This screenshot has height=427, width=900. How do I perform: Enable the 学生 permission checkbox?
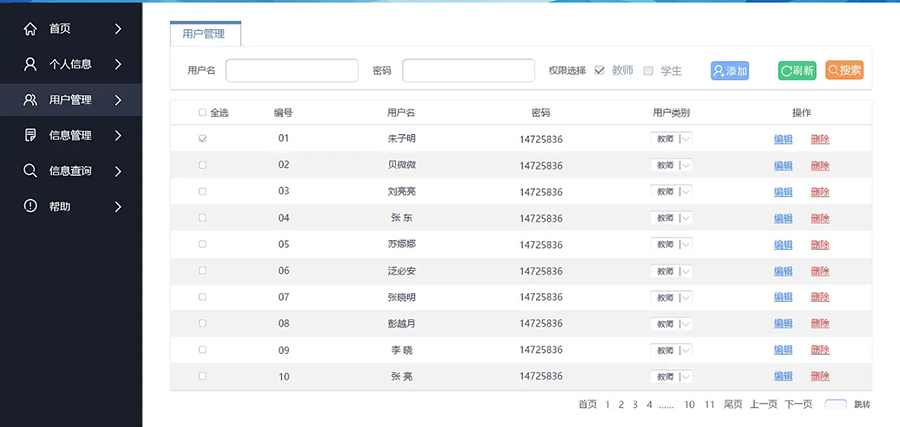(648, 71)
